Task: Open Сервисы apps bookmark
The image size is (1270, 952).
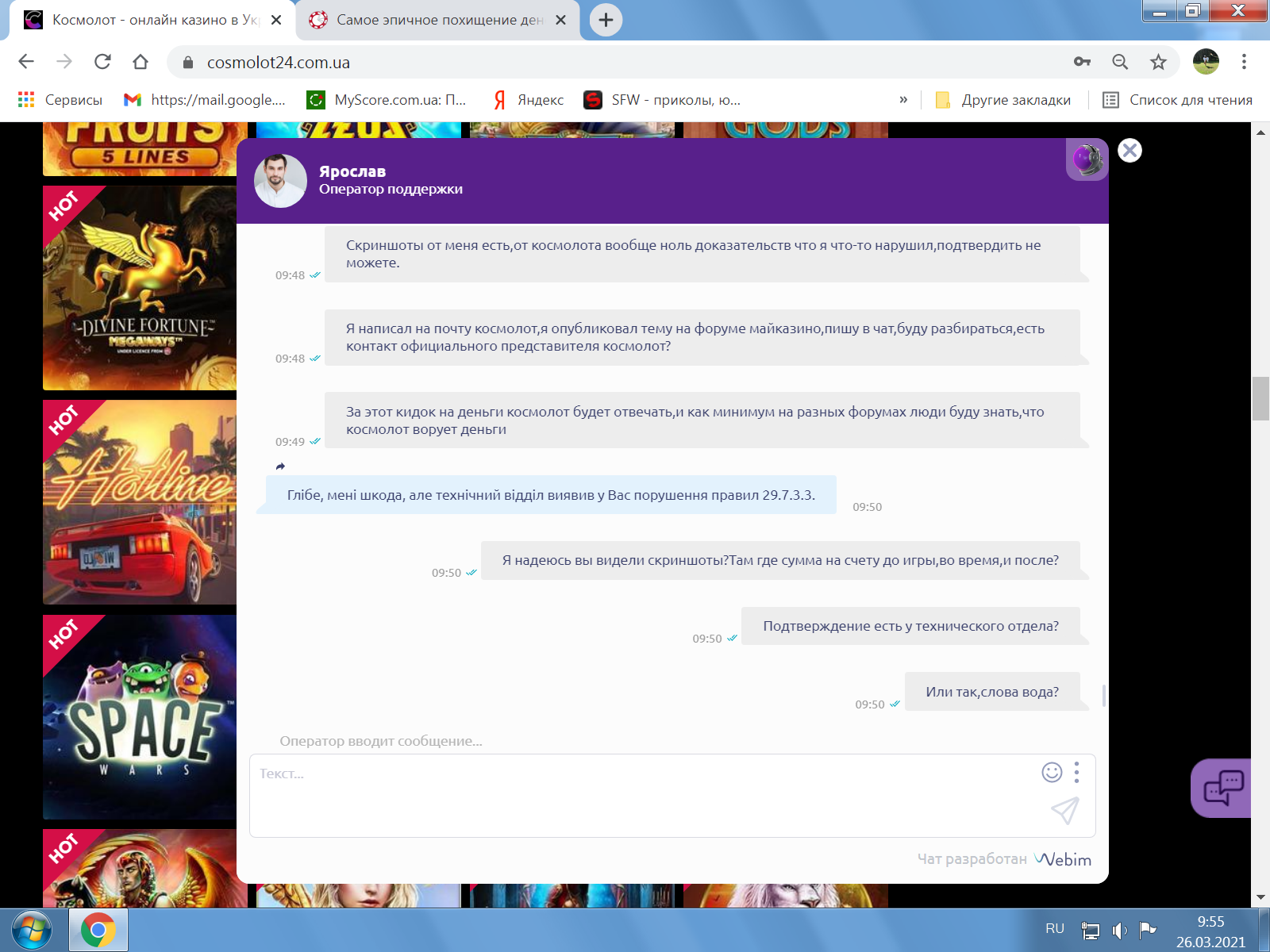Action: point(60,100)
